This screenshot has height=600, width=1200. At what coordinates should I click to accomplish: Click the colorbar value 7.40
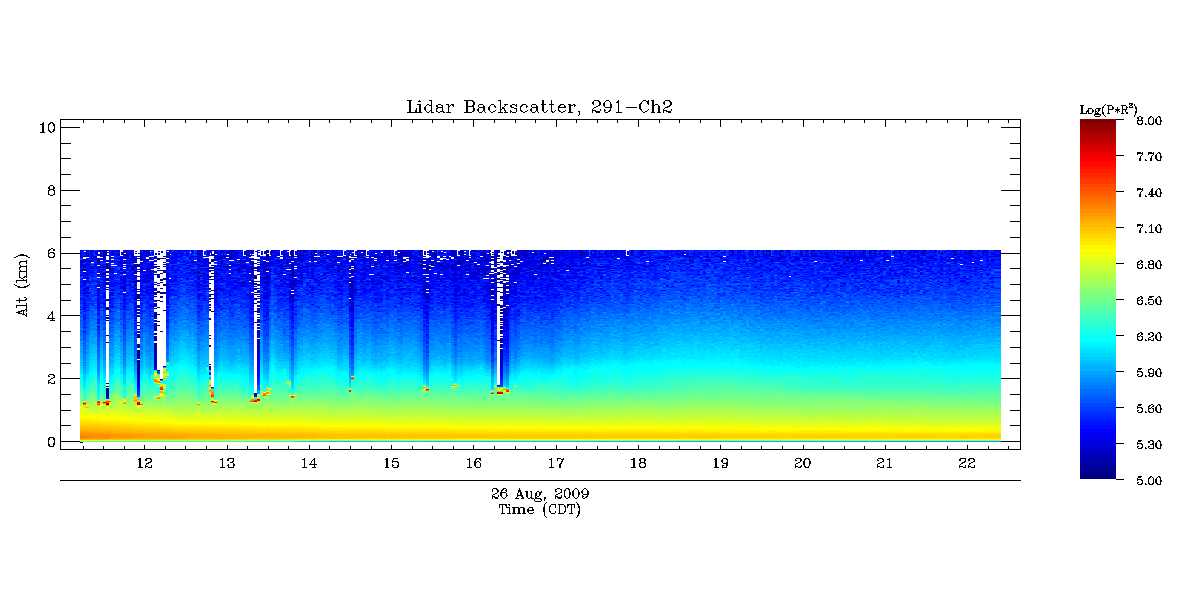(1149, 193)
